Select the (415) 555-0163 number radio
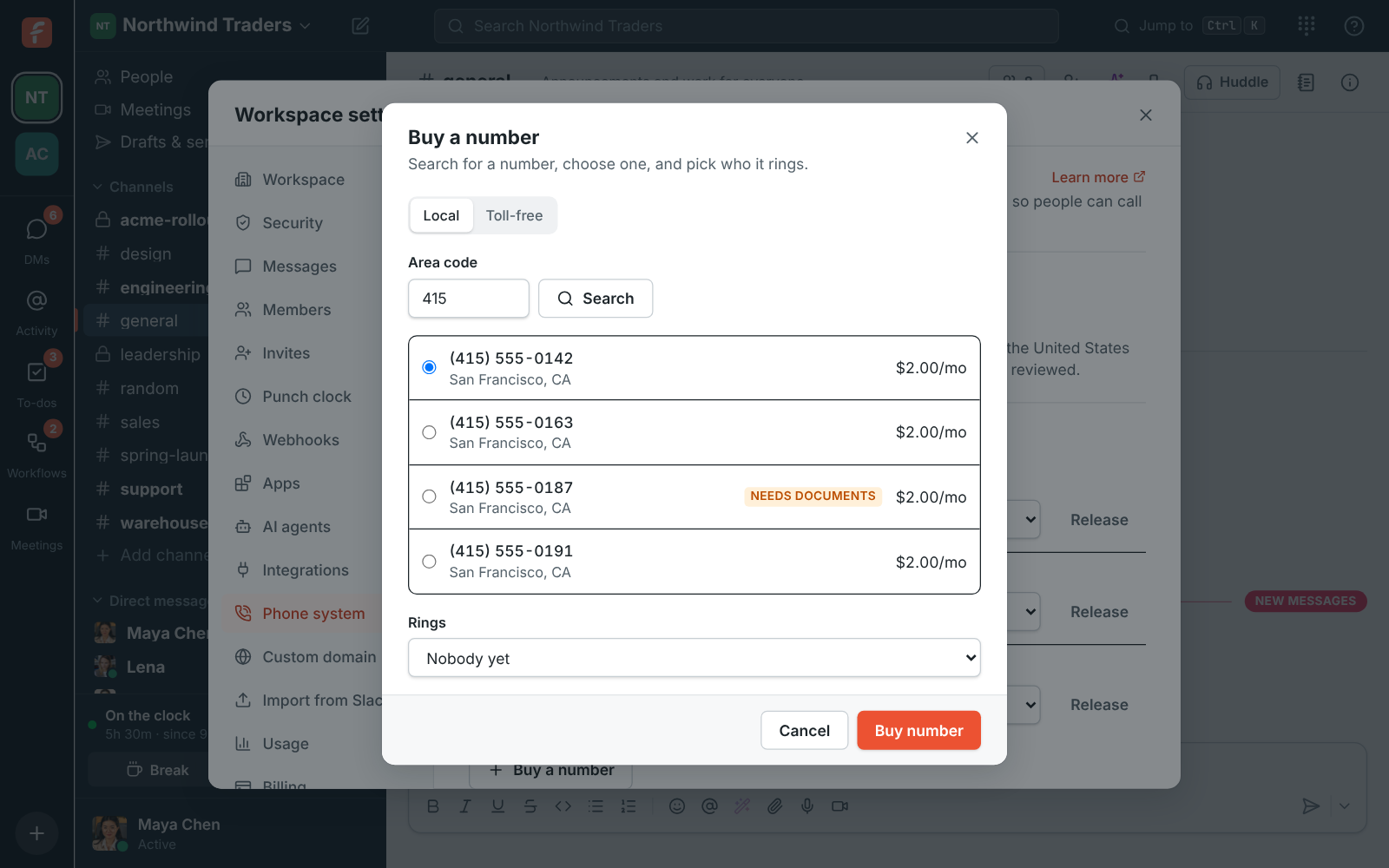 pos(429,432)
